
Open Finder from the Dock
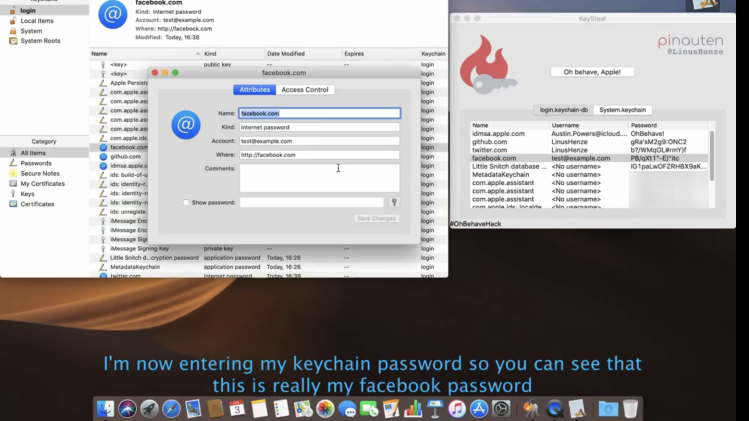coord(105,409)
